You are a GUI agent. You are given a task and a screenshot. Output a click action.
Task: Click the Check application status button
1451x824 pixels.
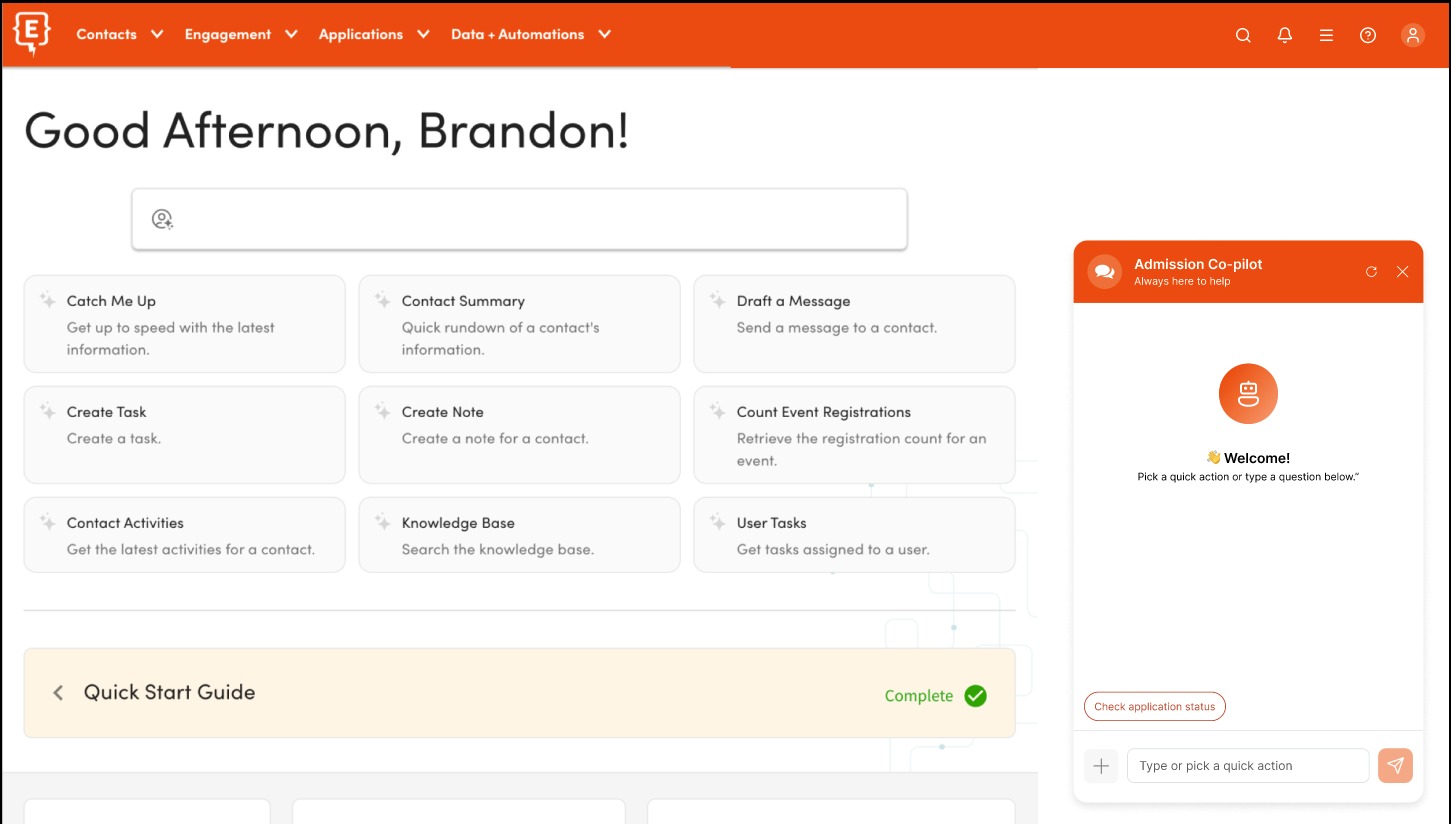click(1154, 706)
